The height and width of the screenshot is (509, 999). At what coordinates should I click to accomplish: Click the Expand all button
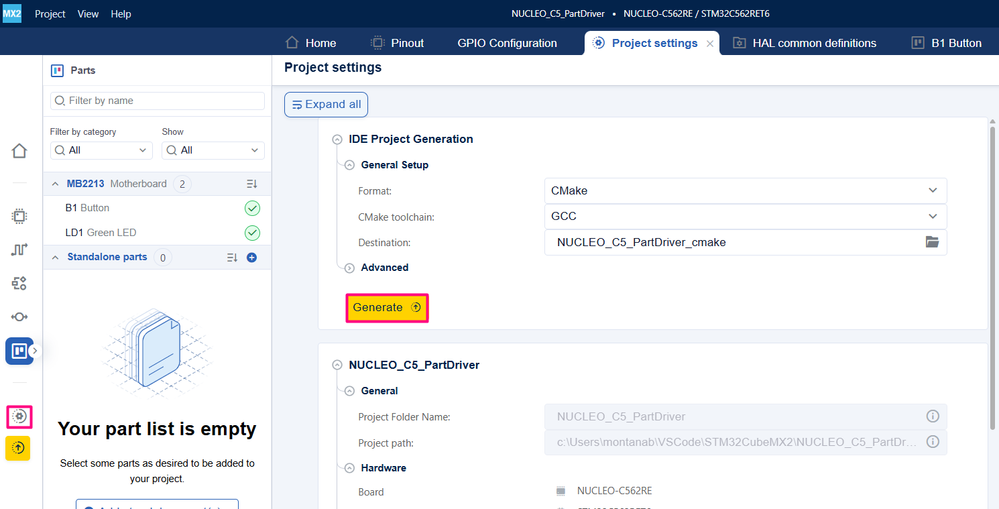coord(326,104)
